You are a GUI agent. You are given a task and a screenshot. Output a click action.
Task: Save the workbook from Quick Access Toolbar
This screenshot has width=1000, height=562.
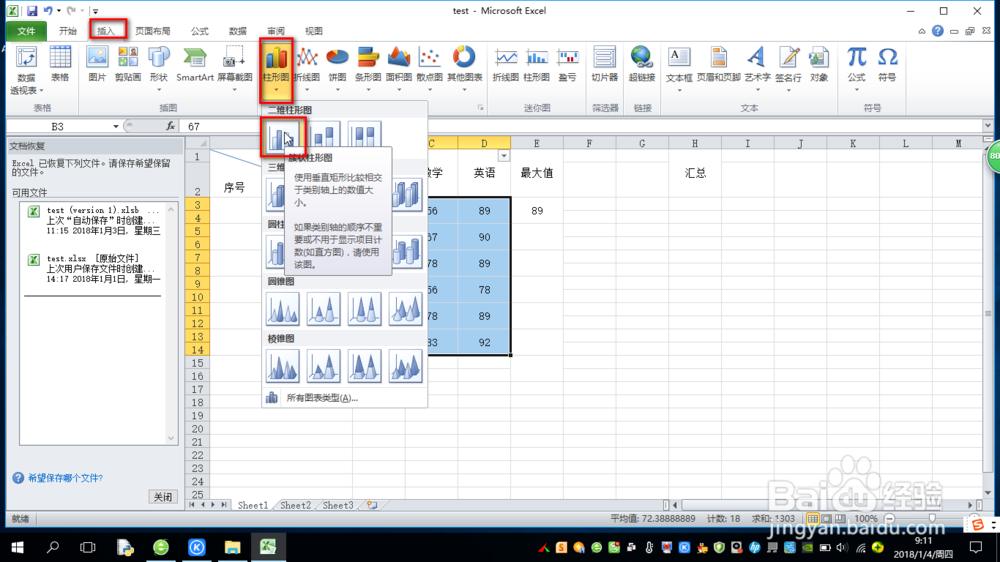(32, 11)
